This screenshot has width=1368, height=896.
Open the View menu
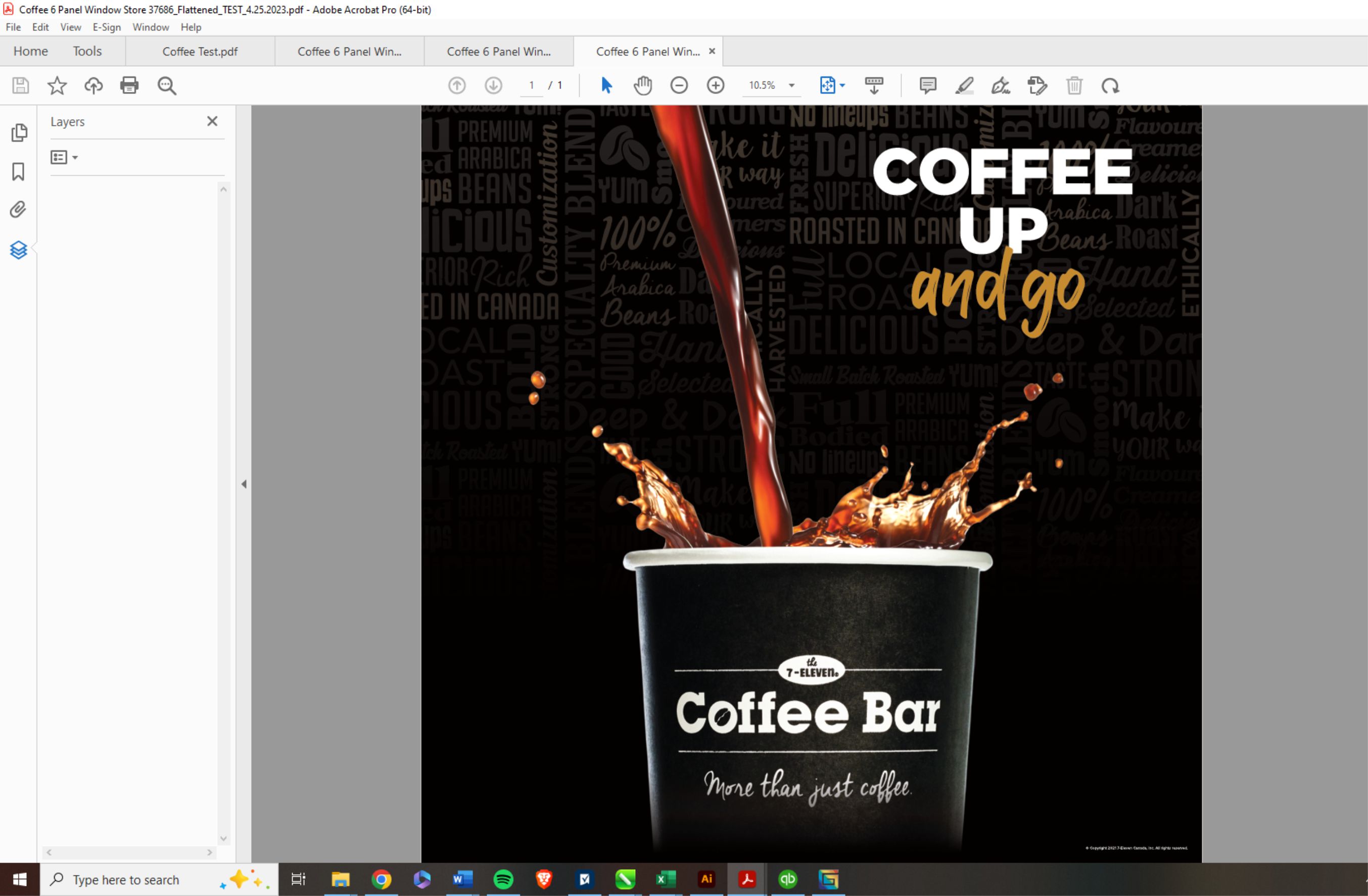click(x=71, y=27)
